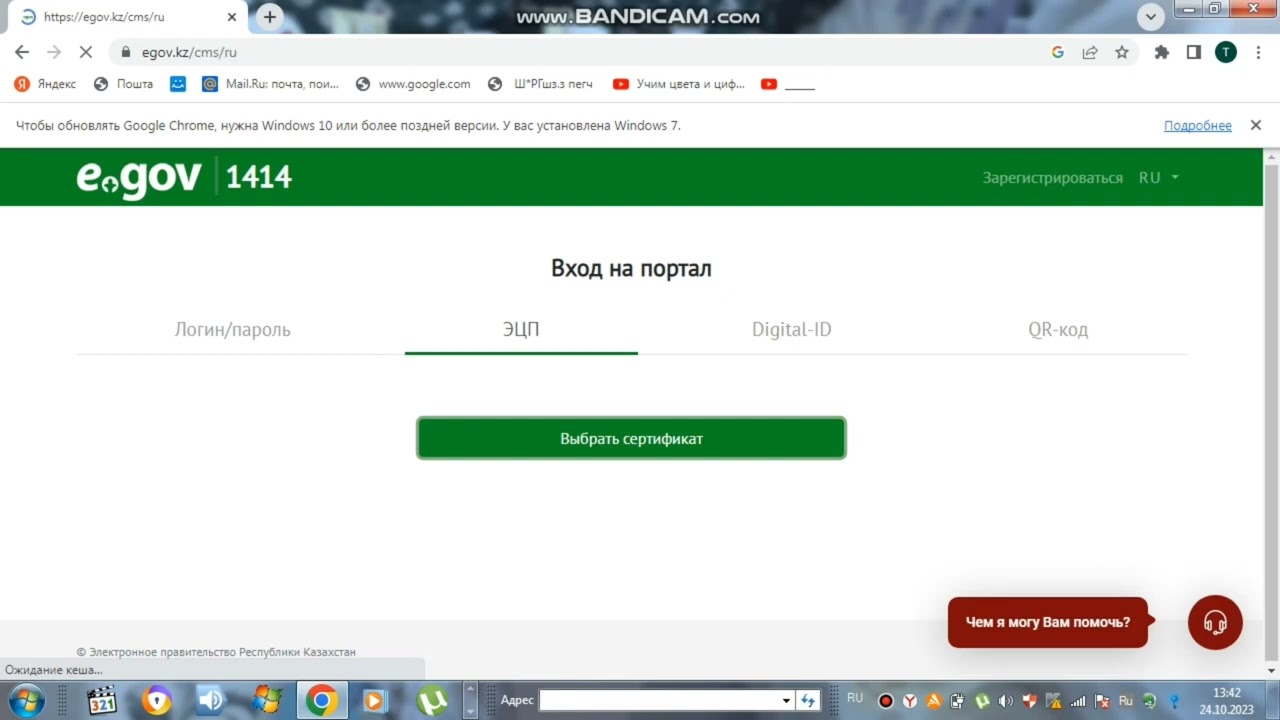Open the Яндекс bookmark
1280x720 pixels.
coord(45,84)
